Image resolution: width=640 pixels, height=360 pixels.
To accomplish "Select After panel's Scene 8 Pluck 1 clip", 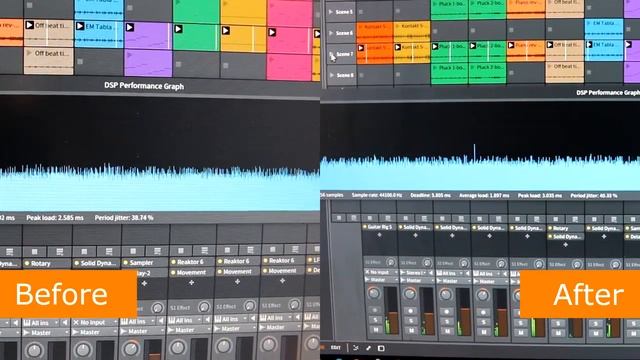I will coord(449,74).
